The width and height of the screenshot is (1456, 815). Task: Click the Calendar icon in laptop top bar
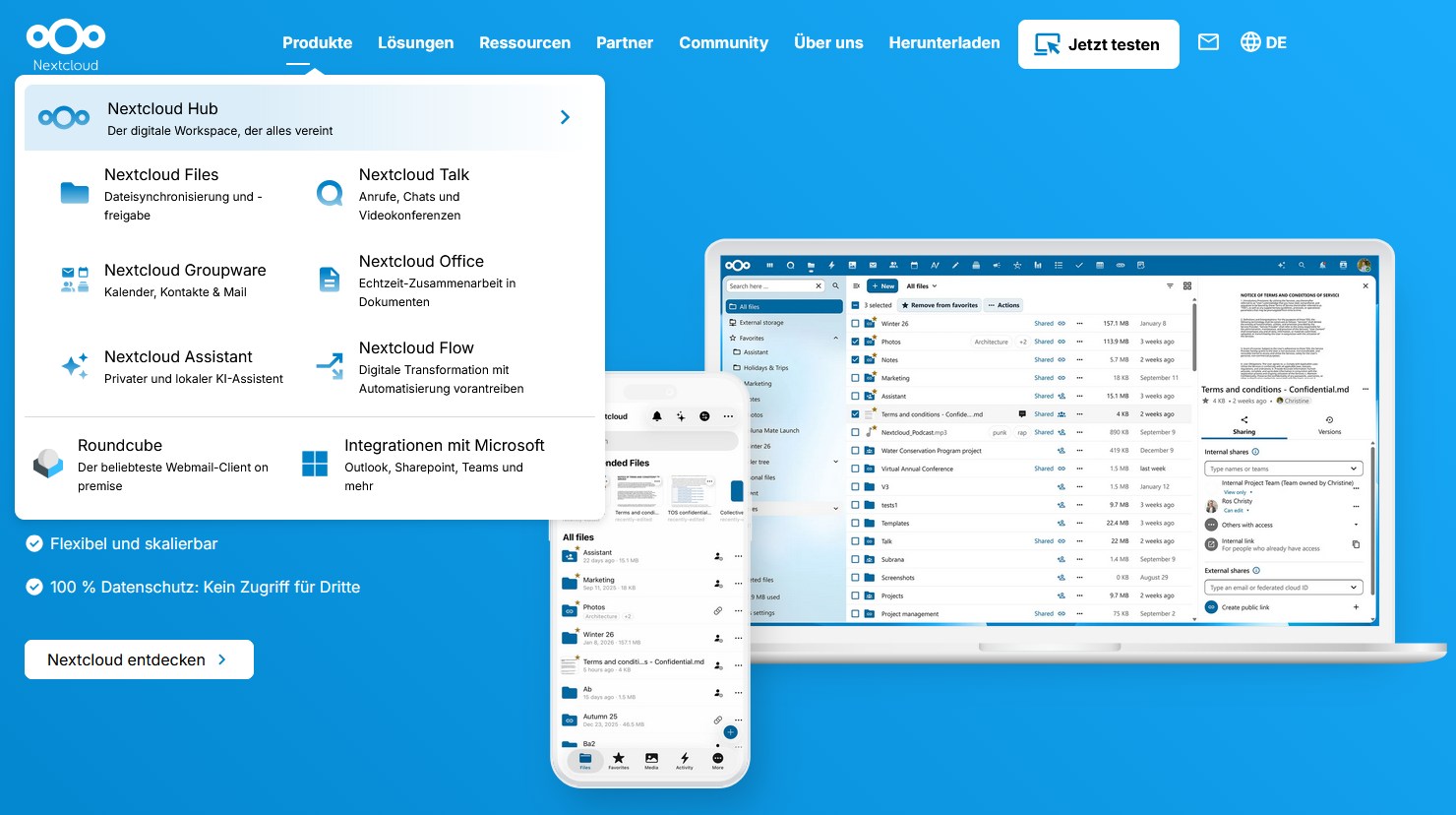(914, 265)
